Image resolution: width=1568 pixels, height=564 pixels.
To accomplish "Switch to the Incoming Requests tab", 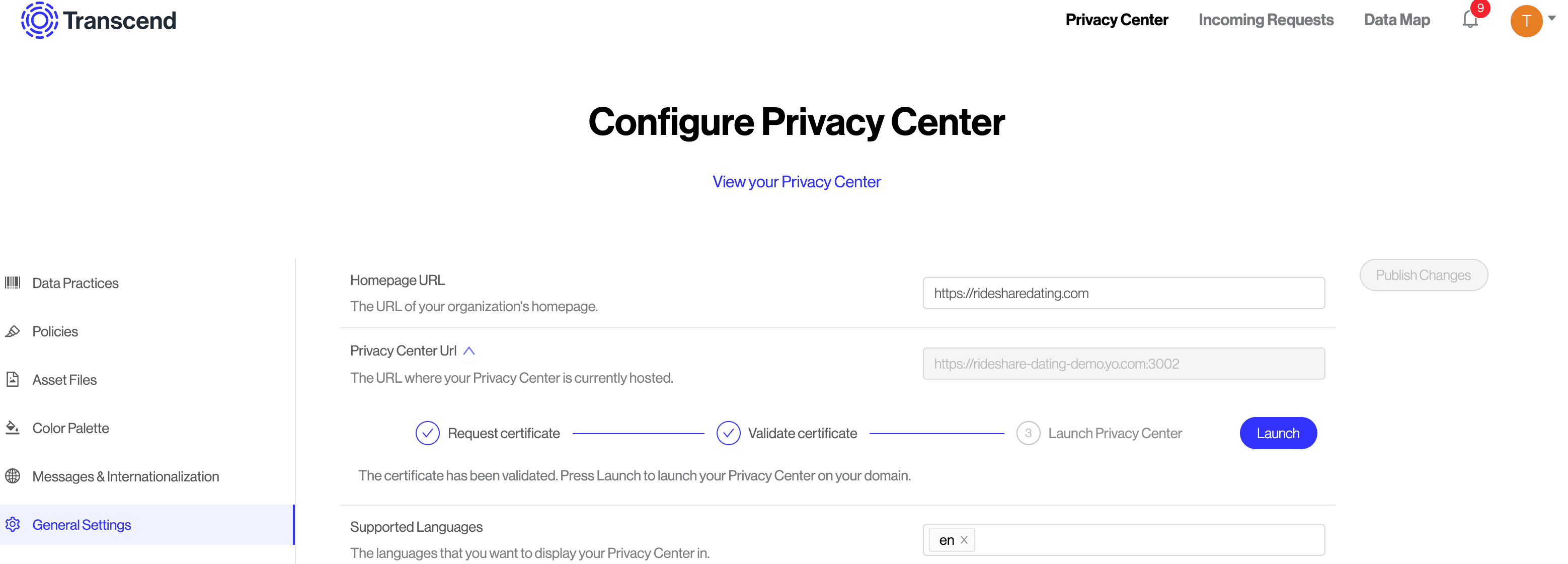I will (1266, 20).
